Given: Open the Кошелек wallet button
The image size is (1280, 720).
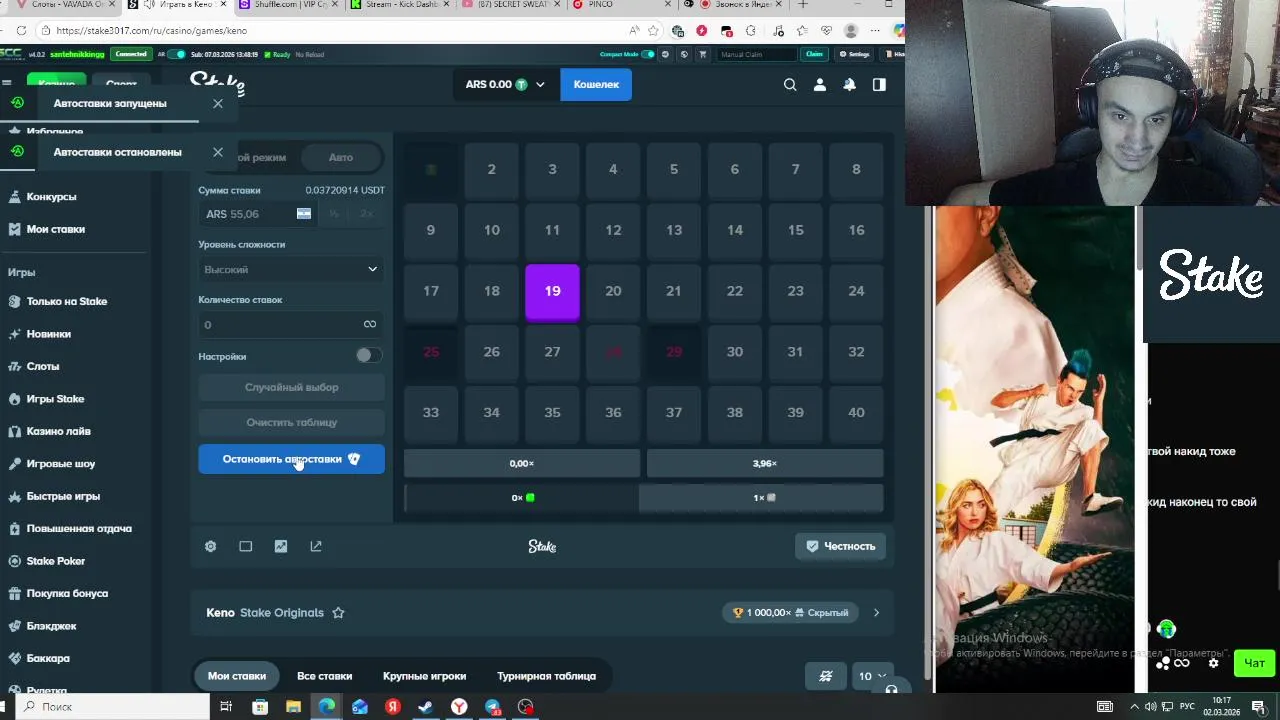Looking at the screenshot, I should 596,85.
